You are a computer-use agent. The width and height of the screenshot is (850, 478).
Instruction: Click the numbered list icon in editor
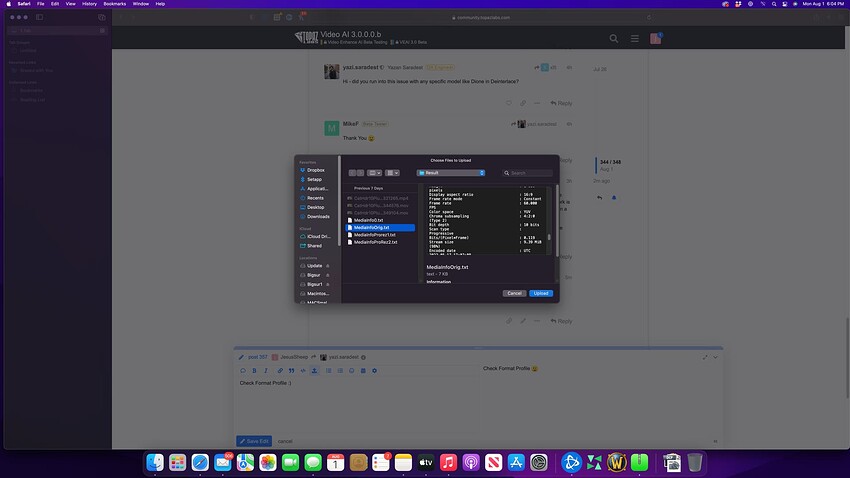[x=340, y=371]
